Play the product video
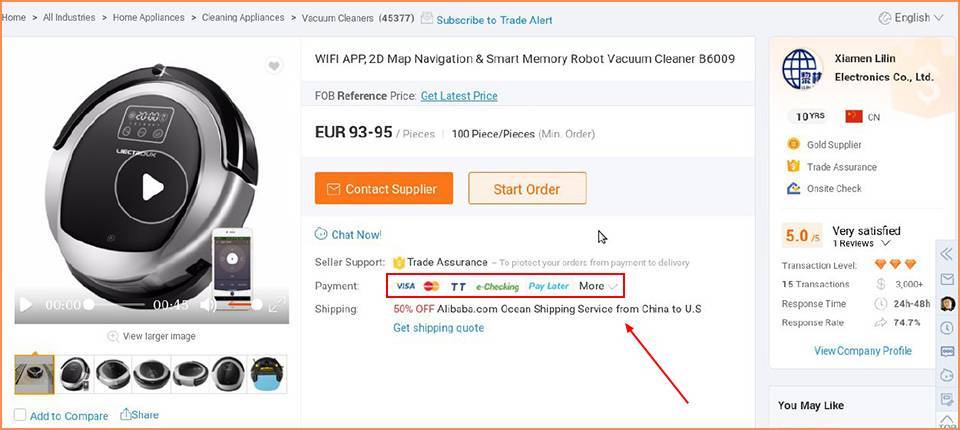This screenshot has width=960, height=430. pos(151,187)
